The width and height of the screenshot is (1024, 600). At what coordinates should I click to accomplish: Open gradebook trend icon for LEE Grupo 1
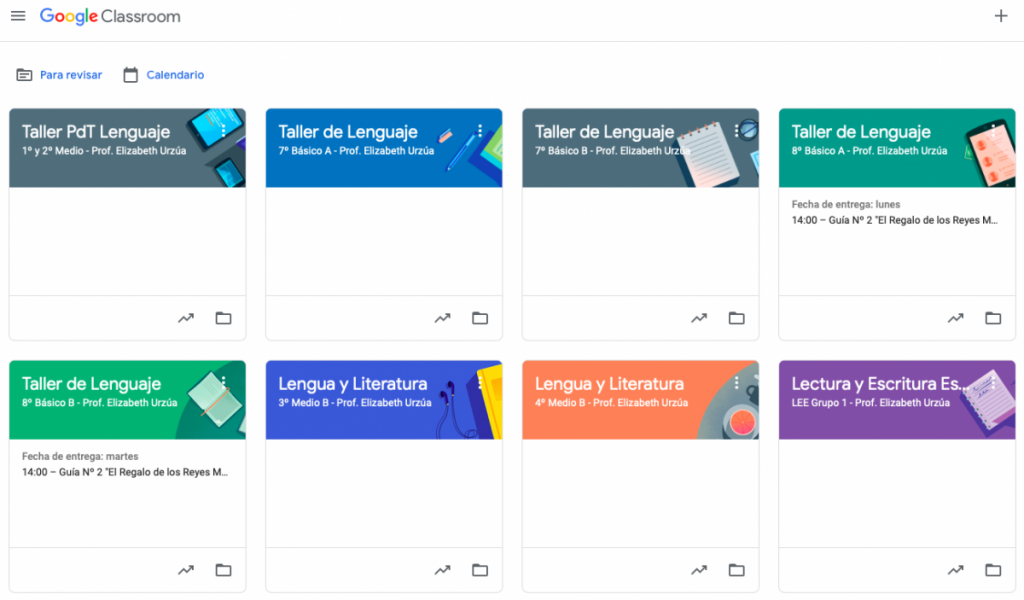(x=955, y=570)
